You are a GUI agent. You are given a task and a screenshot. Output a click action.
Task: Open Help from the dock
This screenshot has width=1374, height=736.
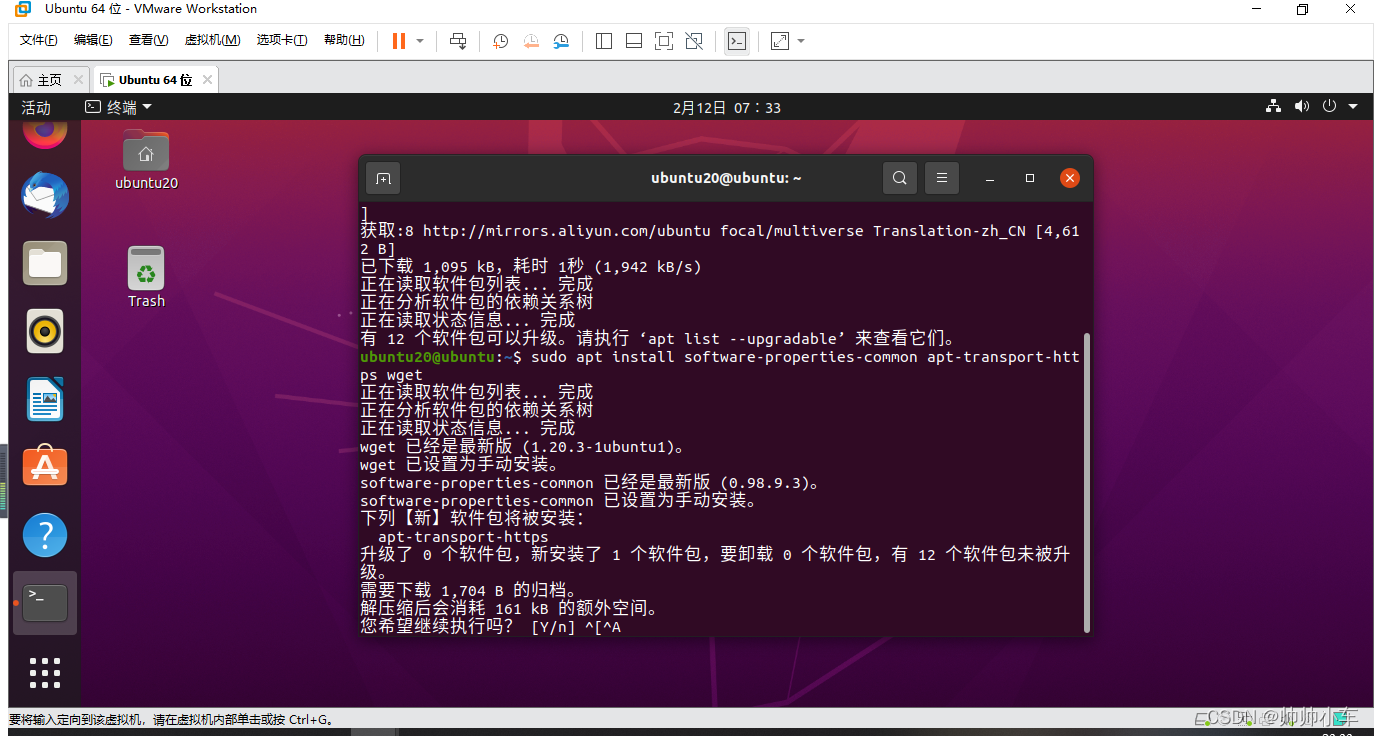tap(45, 535)
